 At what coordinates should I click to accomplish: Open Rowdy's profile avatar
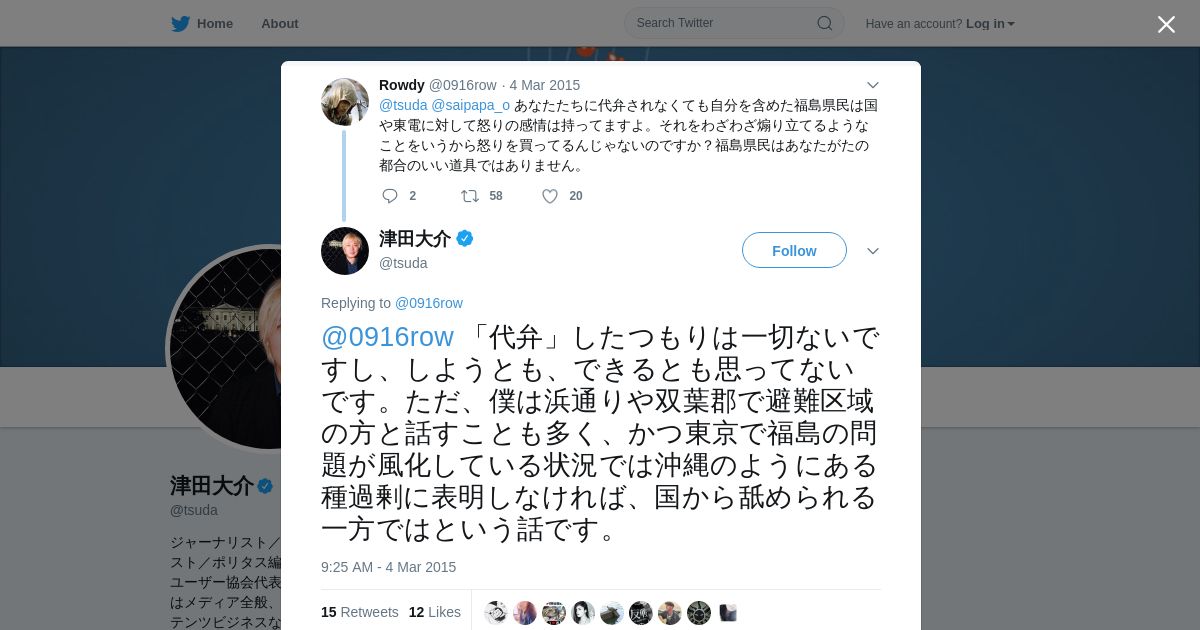pos(345,102)
